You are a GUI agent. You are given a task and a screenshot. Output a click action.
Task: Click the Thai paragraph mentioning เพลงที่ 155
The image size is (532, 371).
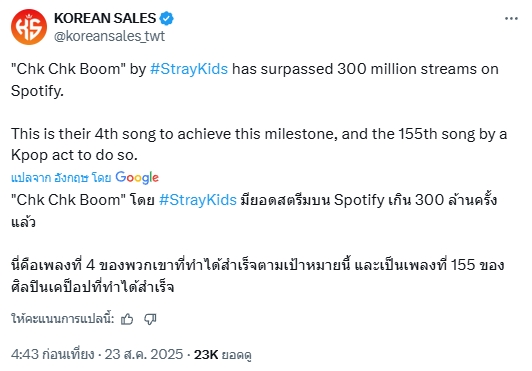click(258, 276)
